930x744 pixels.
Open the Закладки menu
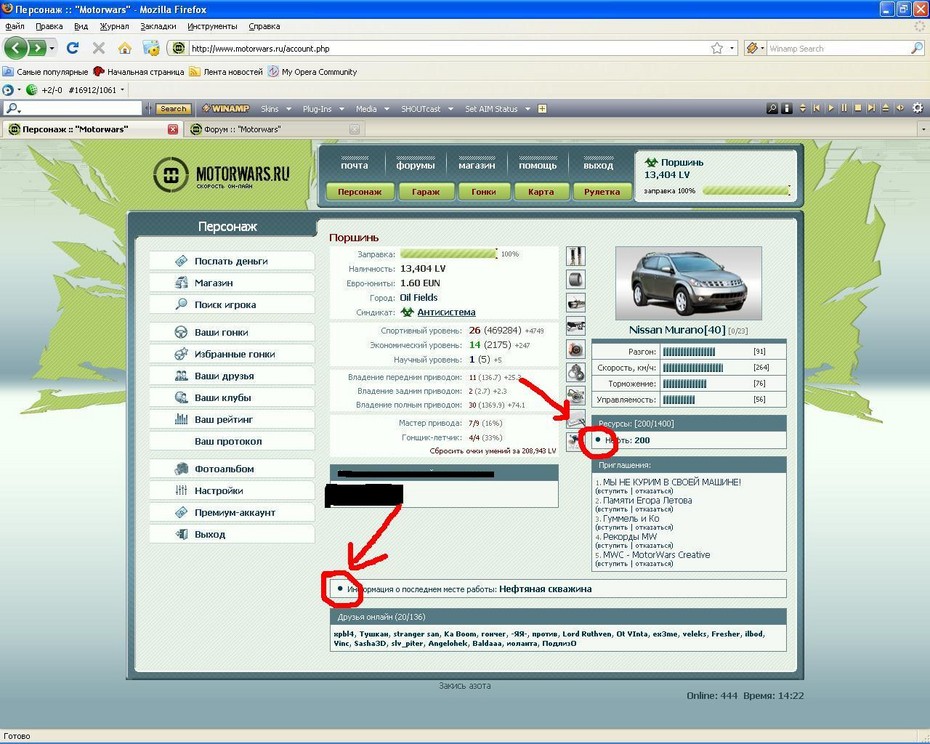pyautogui.click(x=156, y=26)
